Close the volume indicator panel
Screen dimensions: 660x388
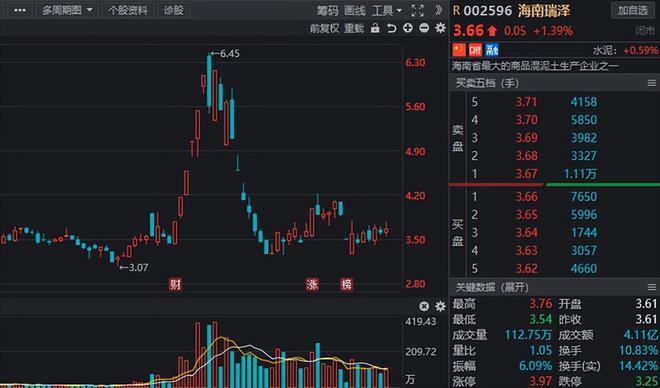[424, 306]
